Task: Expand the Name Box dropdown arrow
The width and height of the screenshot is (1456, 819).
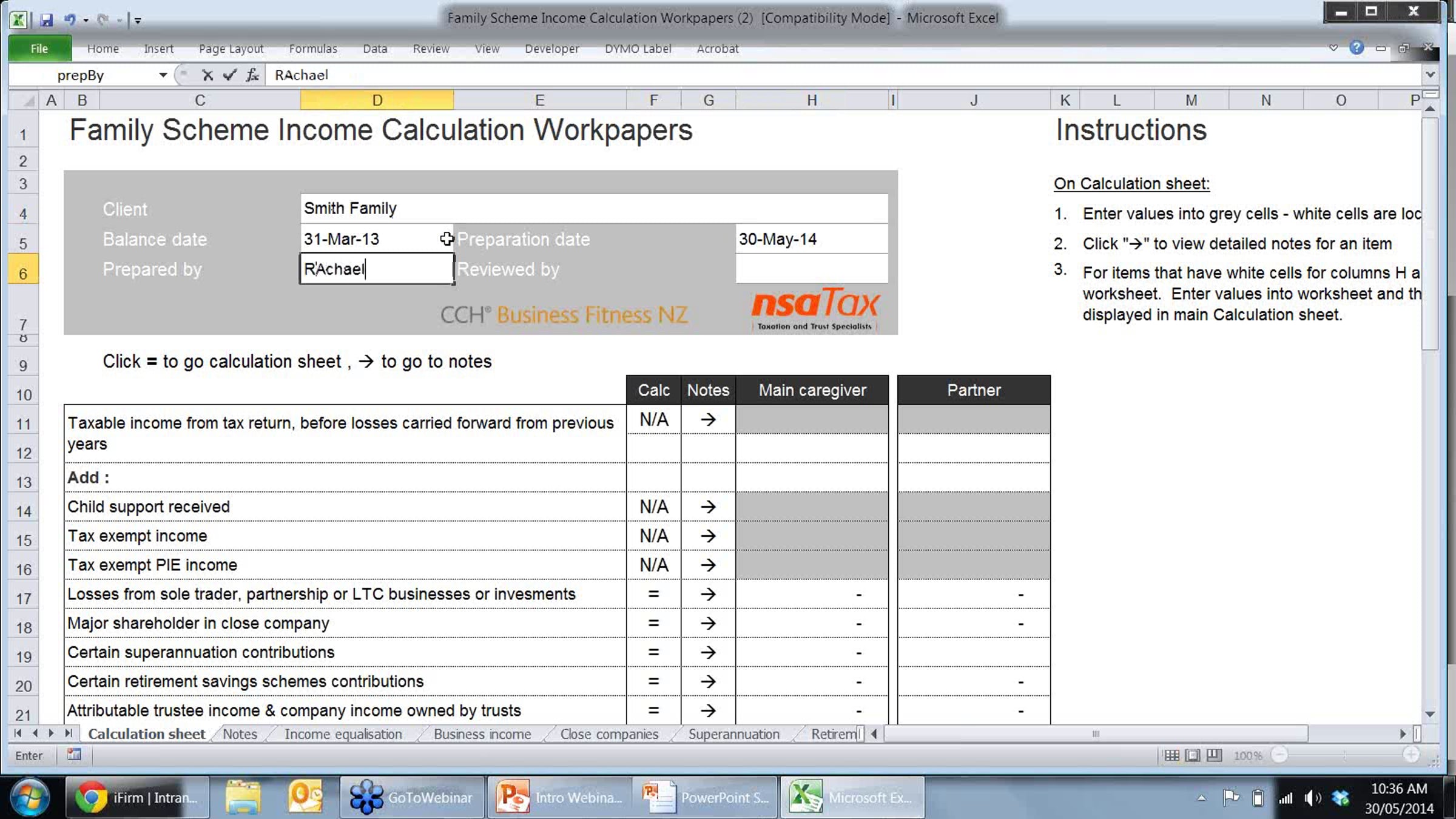Action: tap(163, 75)
